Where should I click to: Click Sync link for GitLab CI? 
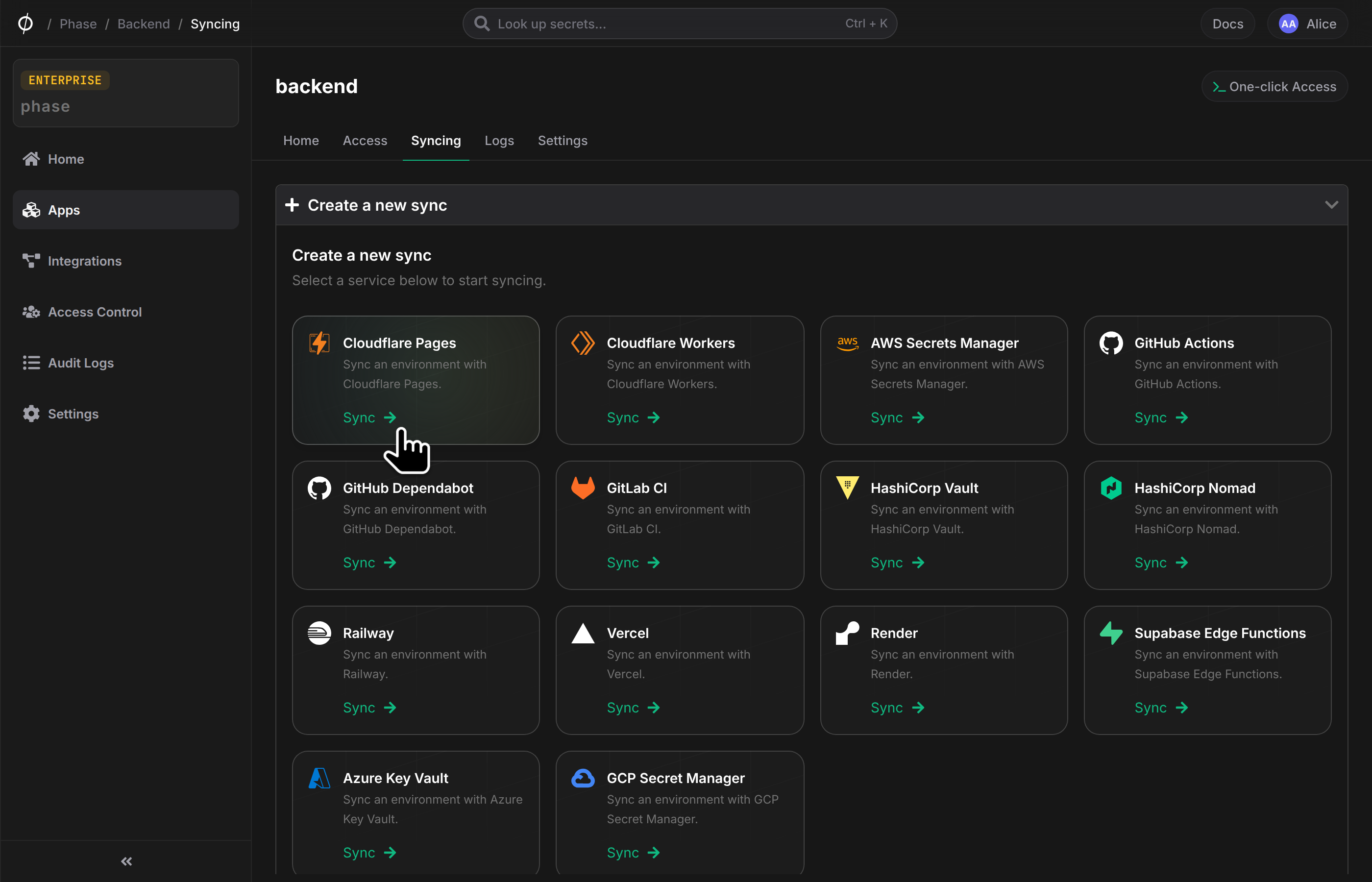[x=633, y=563]
